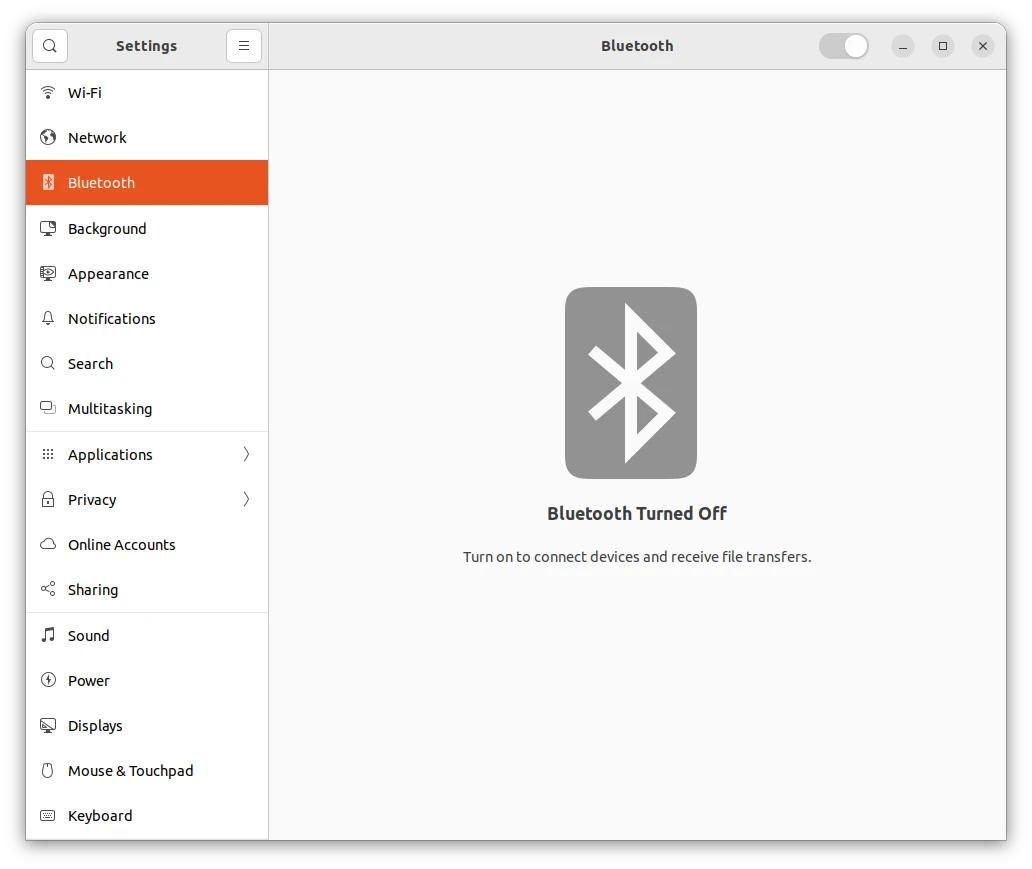This screenshot has width=1032, height=869.
Task: Go to Network settings
Action: pyautogui.click(x=147, y=137)
